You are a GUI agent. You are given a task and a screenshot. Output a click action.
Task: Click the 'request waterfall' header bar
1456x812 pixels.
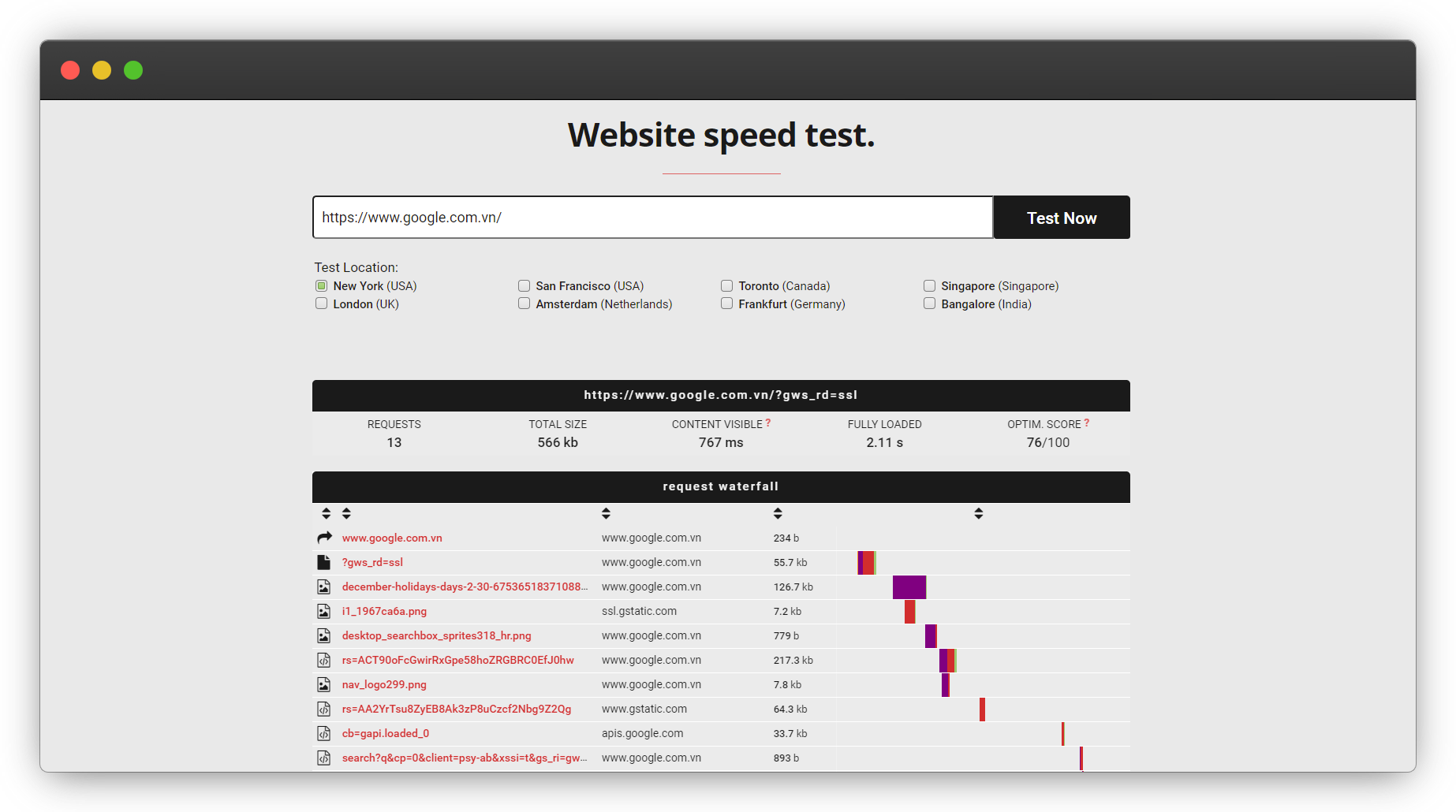click(x=721, y=487)
